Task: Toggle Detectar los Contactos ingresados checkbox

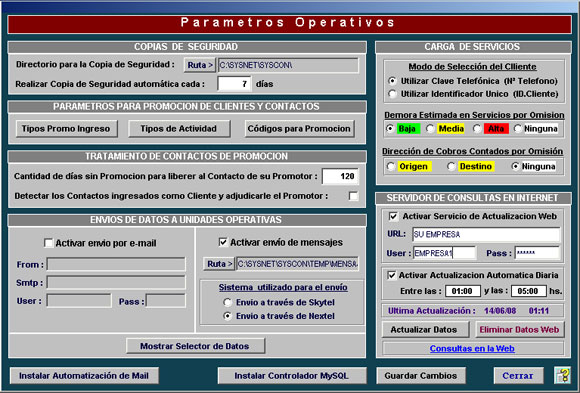Action: (x=353, y=196)
